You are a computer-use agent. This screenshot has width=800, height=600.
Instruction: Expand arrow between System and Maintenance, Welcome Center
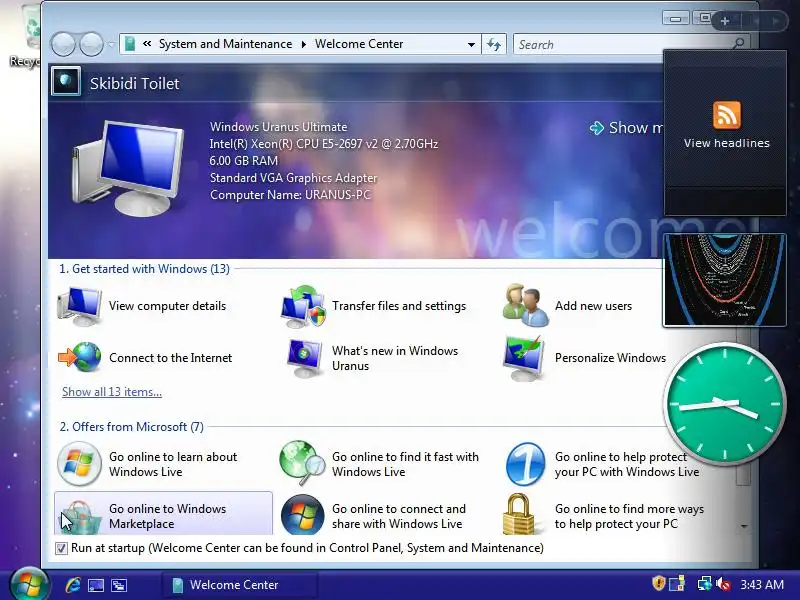click(x=304, y=44)
